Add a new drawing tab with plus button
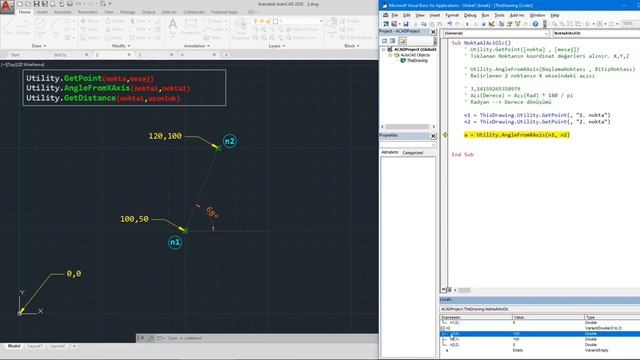640x360 pixels. coord(226,54)
